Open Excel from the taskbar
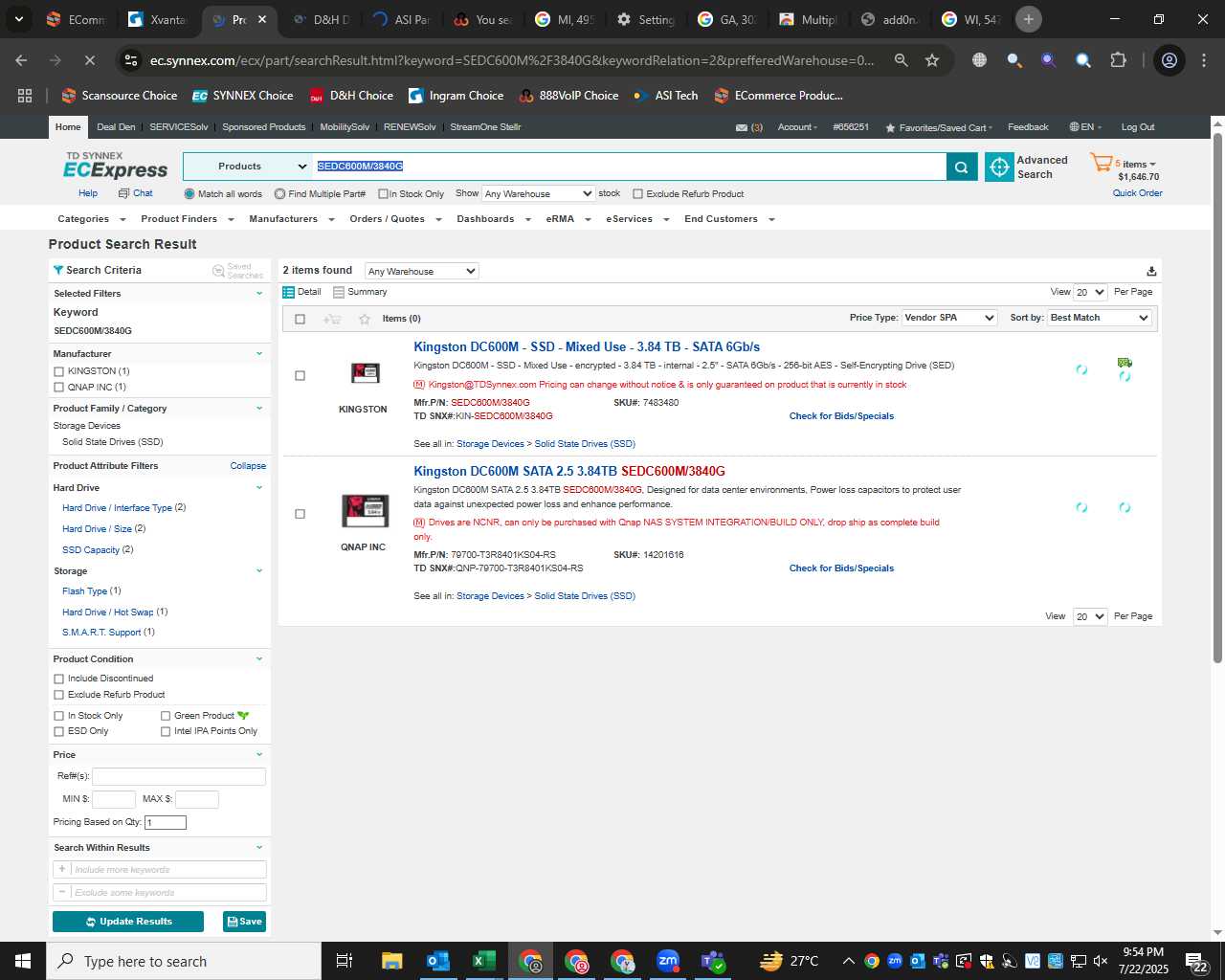 point(484,961)
